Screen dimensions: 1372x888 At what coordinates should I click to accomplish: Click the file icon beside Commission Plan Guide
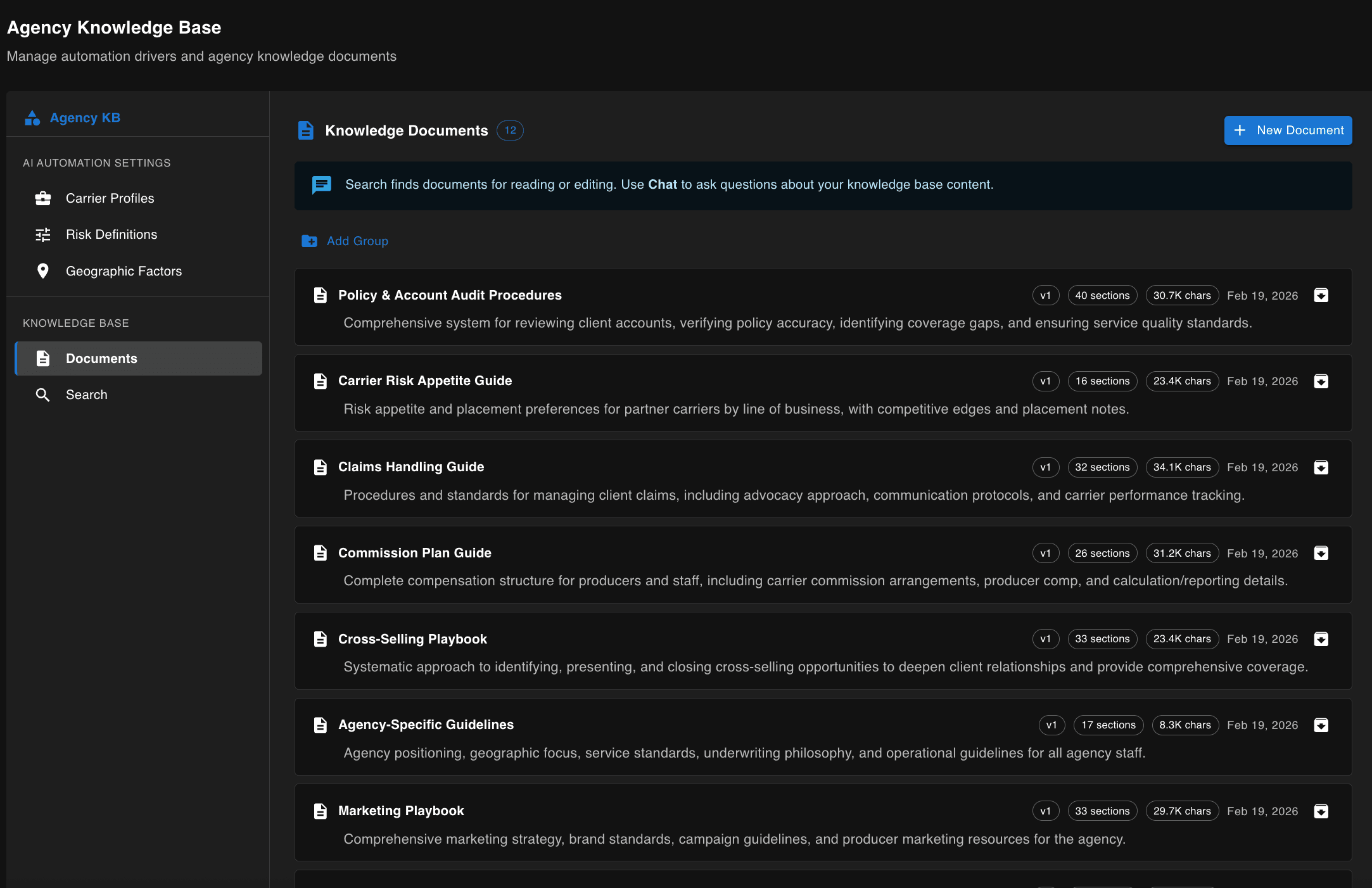pos(321,553)
